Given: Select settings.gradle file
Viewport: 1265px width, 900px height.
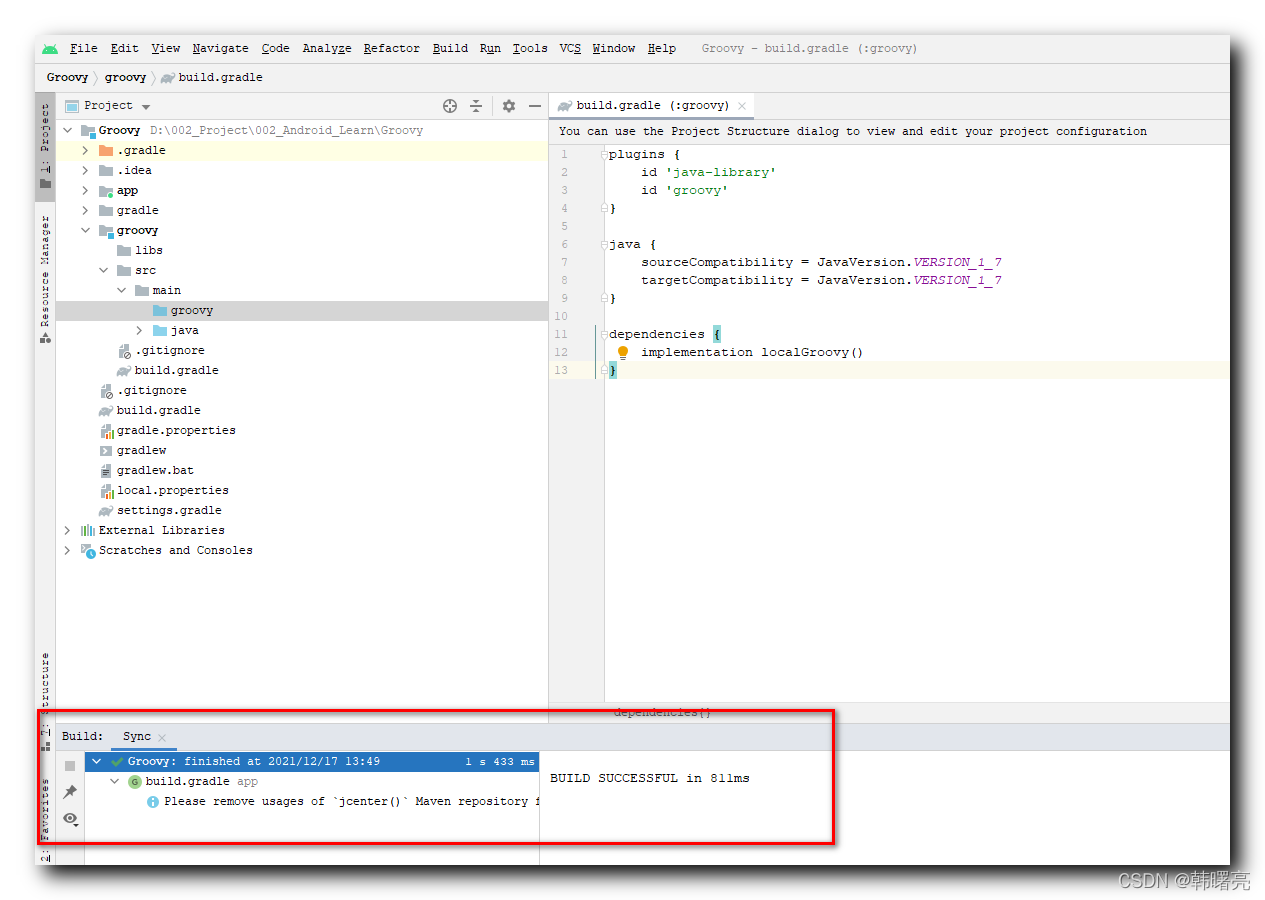Looking at the screenshot, I should [x=160, y=510].
